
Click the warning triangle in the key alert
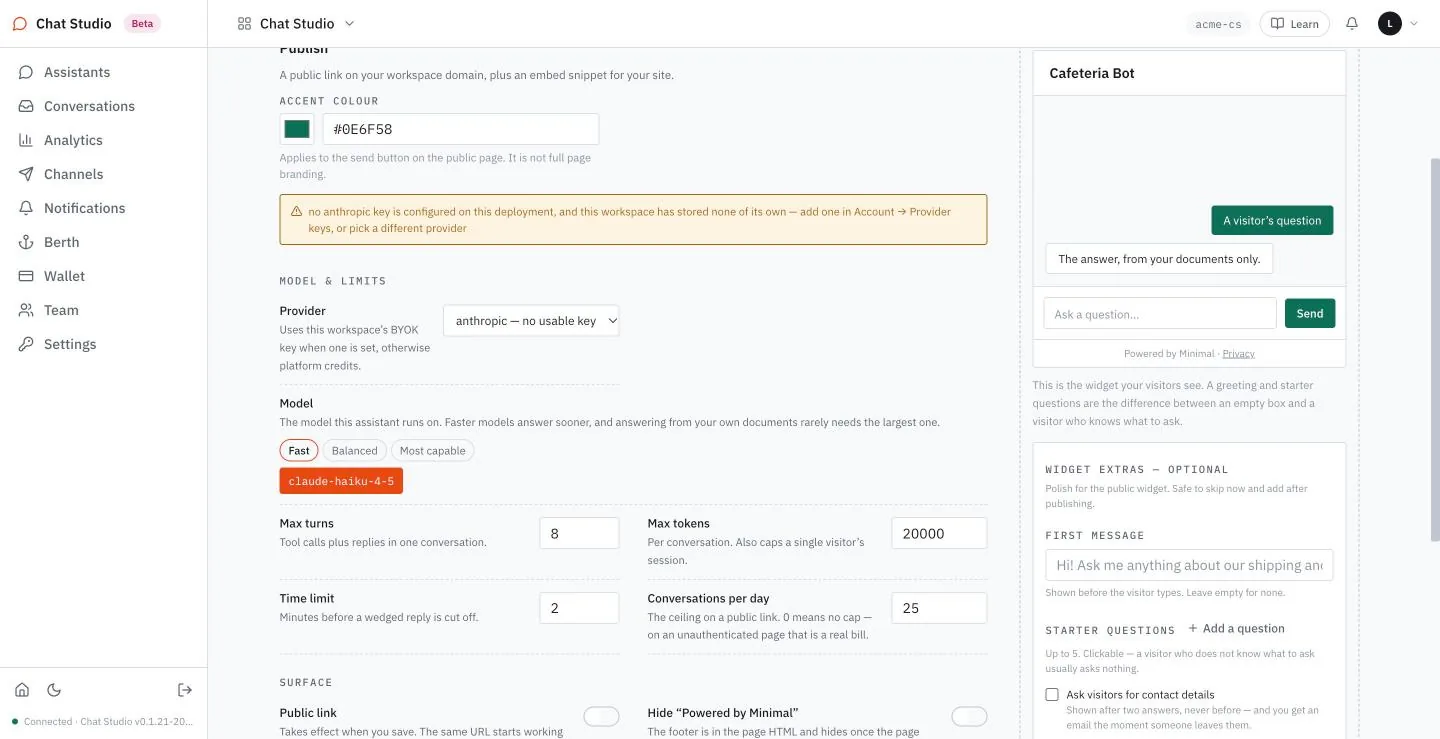[296, 212]
